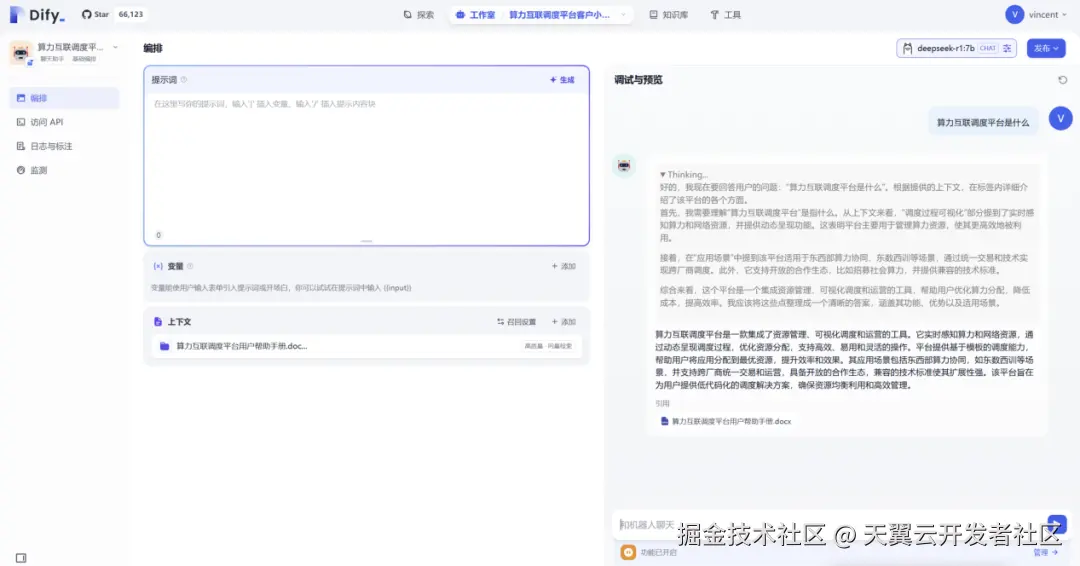Collapse the Thinking section
This screenshot has height=566, width=1080.
click(x=683, y=175)
